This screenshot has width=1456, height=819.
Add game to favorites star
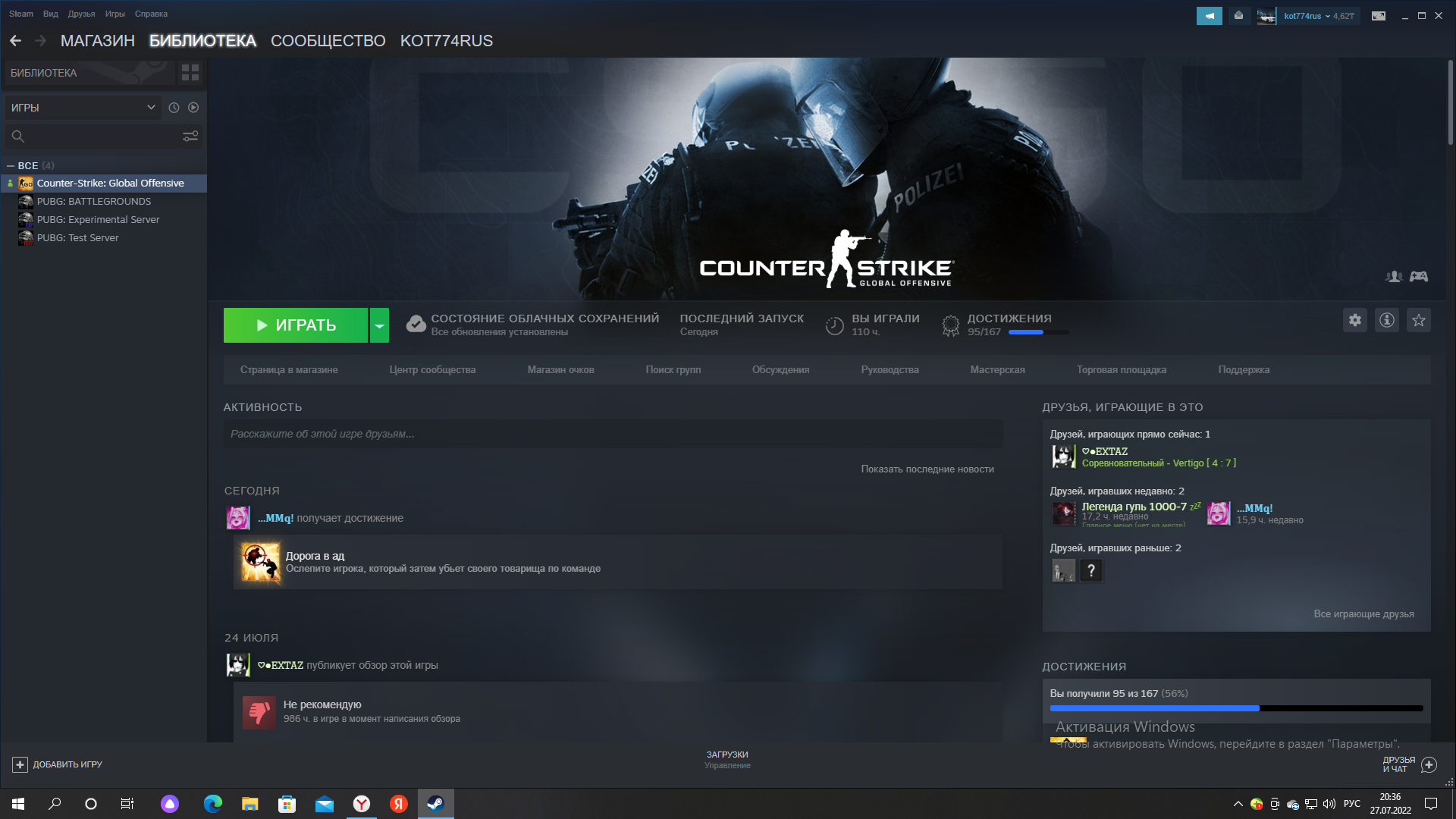1419,320
